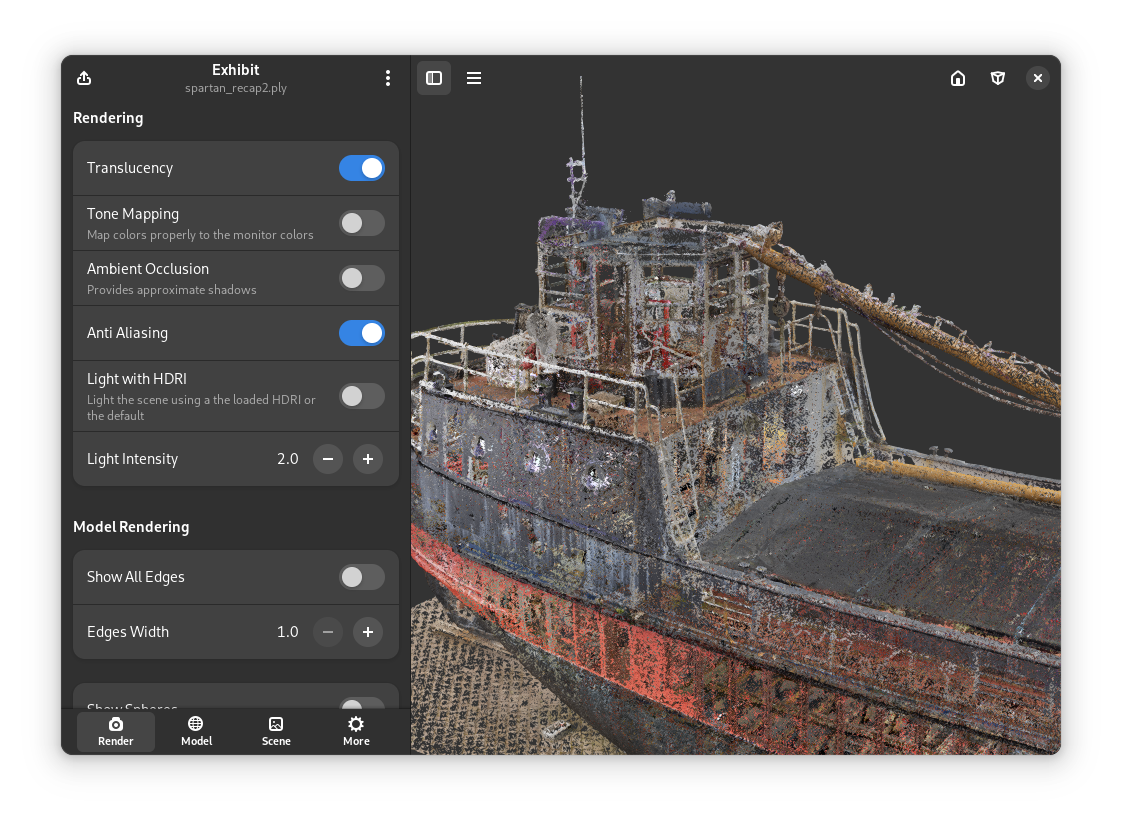Select the Render tab
1122x822 pixels.
(116, 732)
